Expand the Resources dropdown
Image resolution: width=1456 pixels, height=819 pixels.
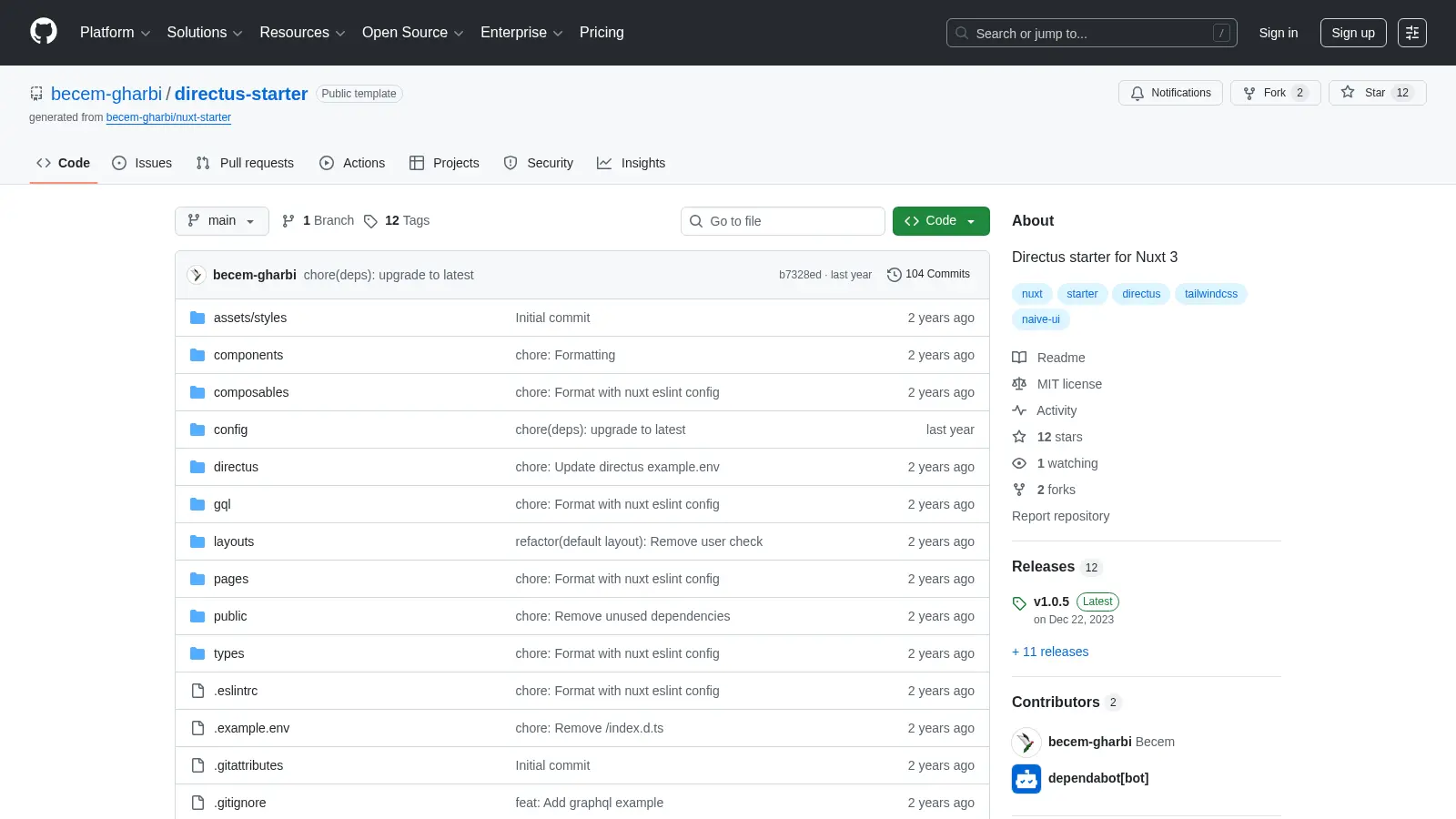click(x=302, y=33)
